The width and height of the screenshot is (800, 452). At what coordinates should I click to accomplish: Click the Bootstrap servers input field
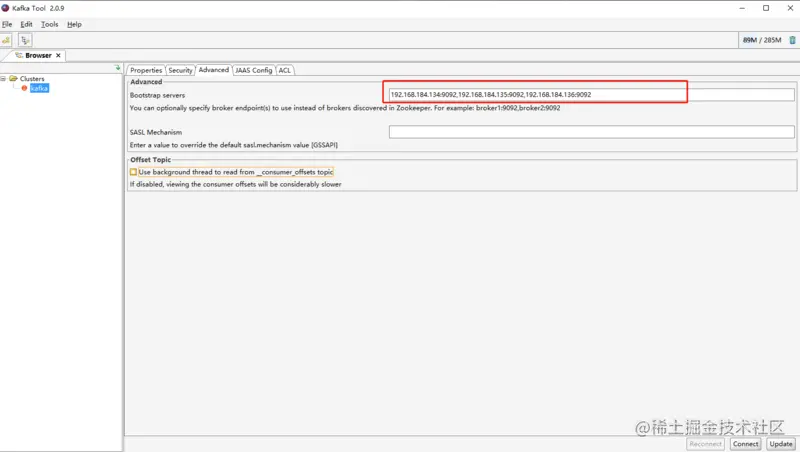(x=591, y=94)
